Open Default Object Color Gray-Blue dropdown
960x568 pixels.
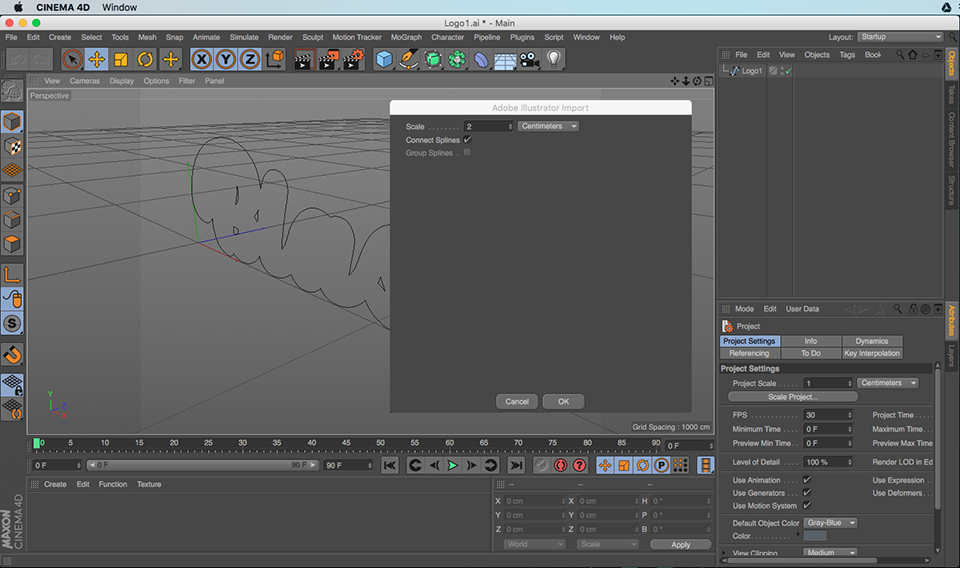830,523
